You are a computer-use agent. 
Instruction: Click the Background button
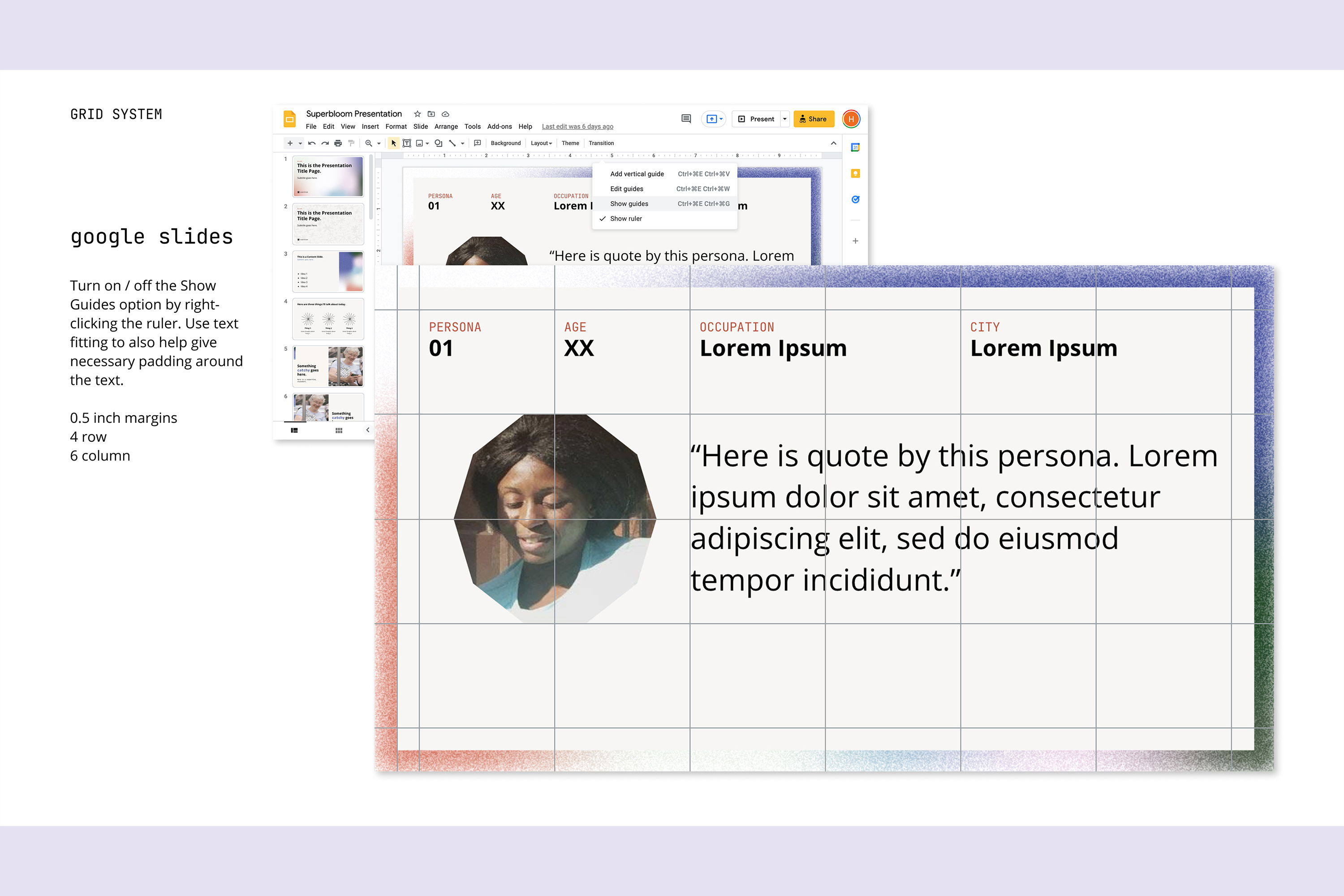point(506,143)
